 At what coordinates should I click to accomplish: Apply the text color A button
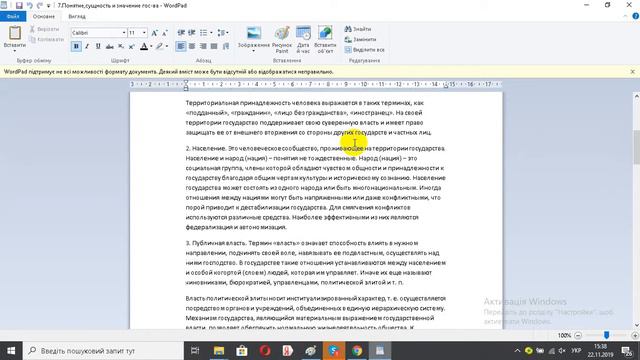click(144, 47)
